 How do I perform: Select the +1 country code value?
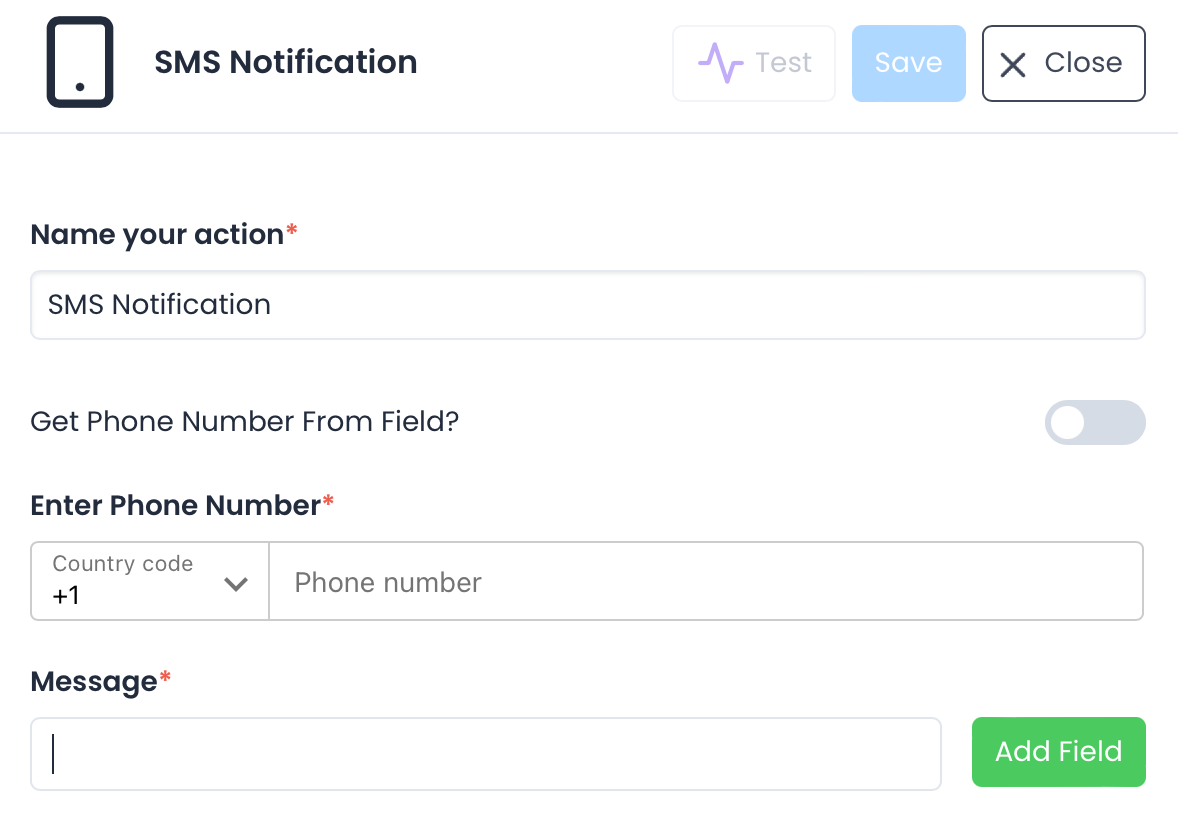click(66, 596)
